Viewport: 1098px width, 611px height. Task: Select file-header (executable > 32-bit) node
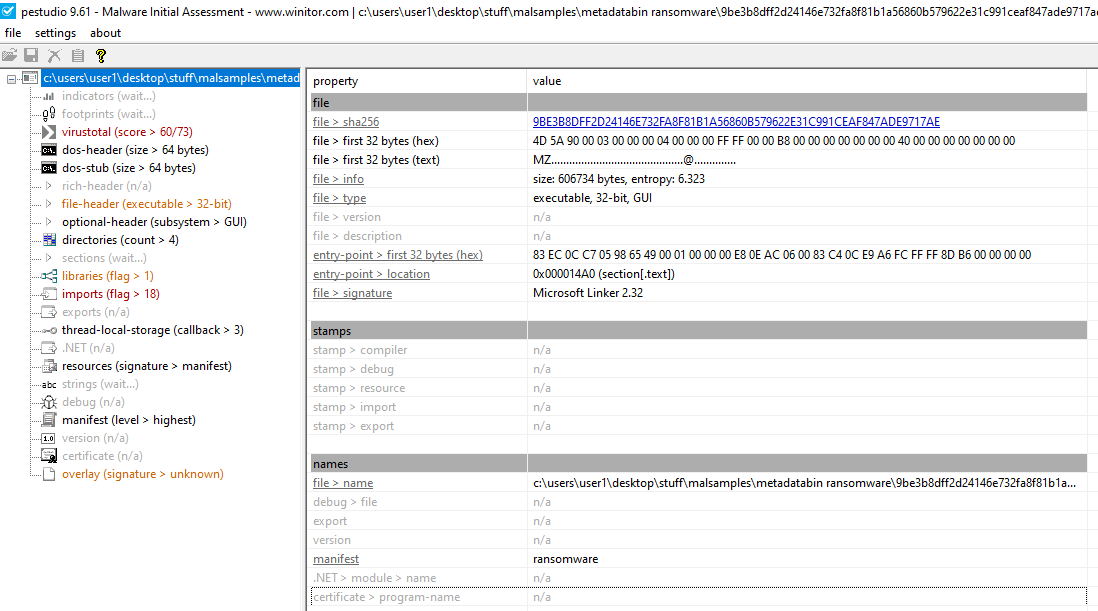146,204
